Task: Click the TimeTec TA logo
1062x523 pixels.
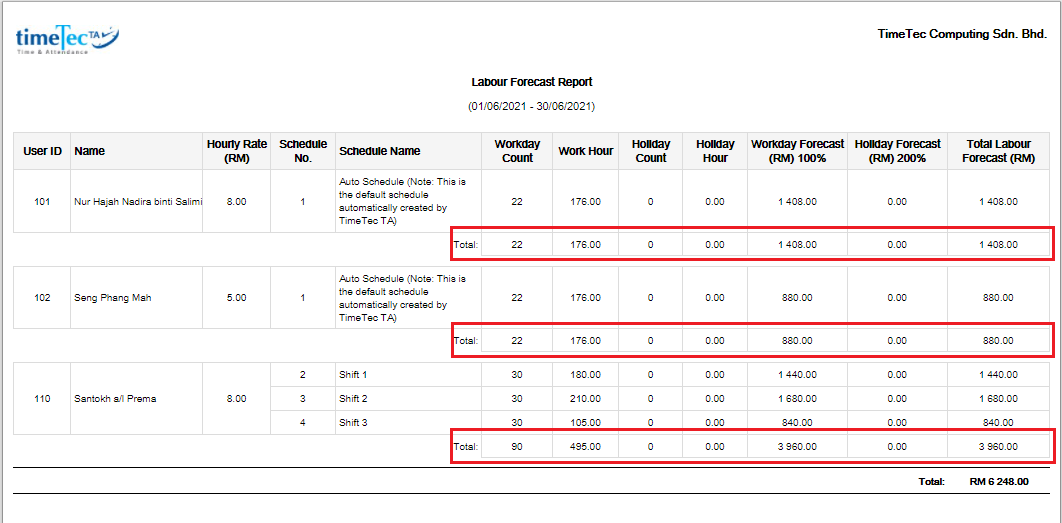Action: pyautogui.click(x=67, y=42)
